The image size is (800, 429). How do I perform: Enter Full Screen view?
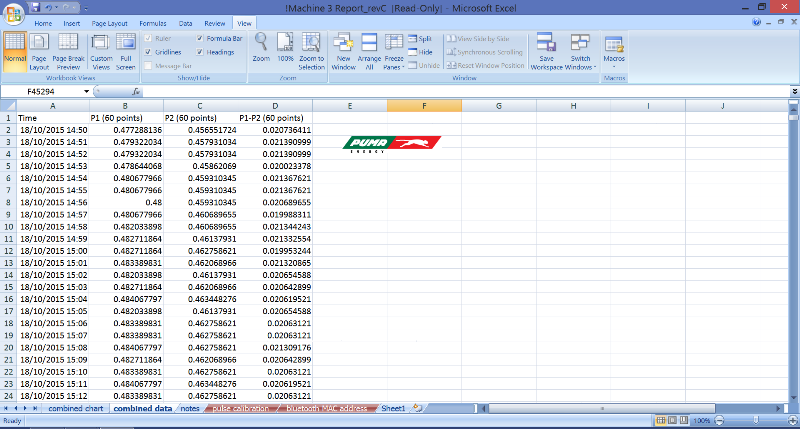(x=126, y=52)
